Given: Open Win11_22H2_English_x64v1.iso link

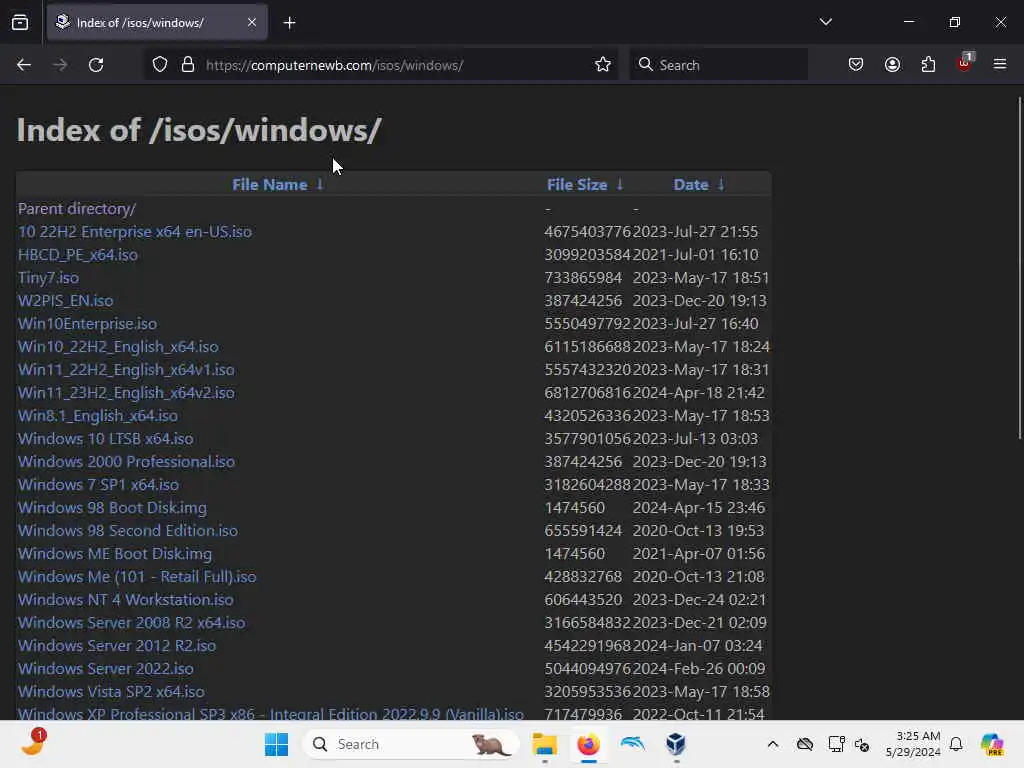Looking at the screenshot, I should pyautogui.click(x=126, y=370).
